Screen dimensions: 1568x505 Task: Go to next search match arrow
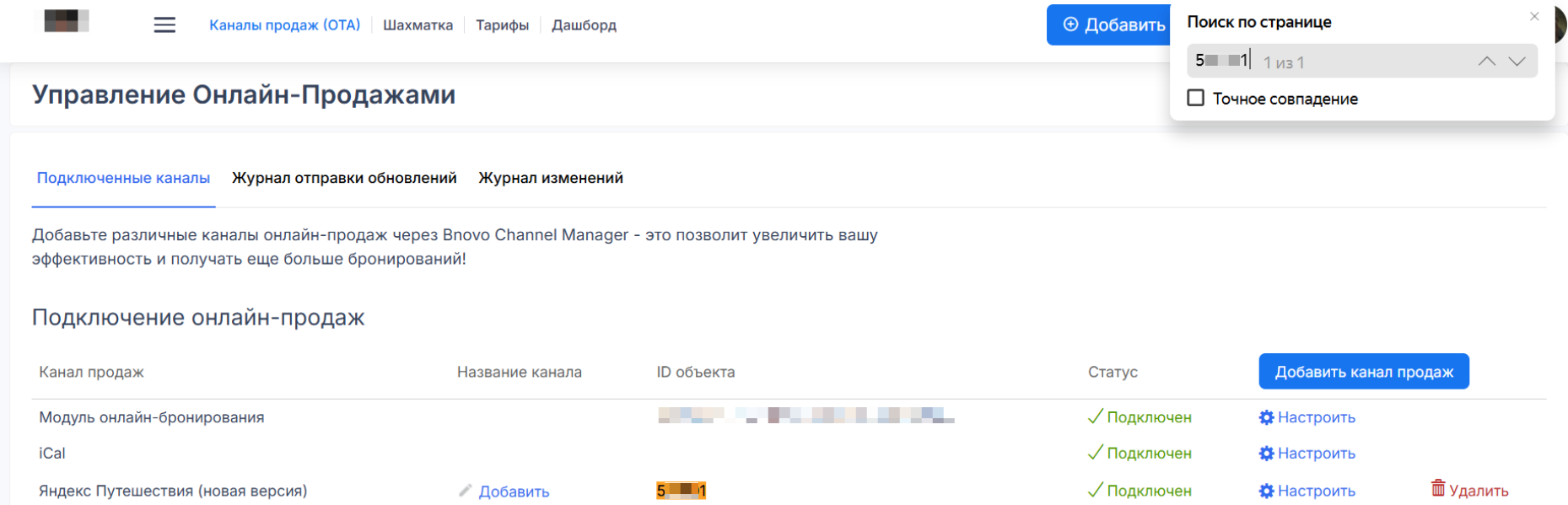tap(1517, 62)
